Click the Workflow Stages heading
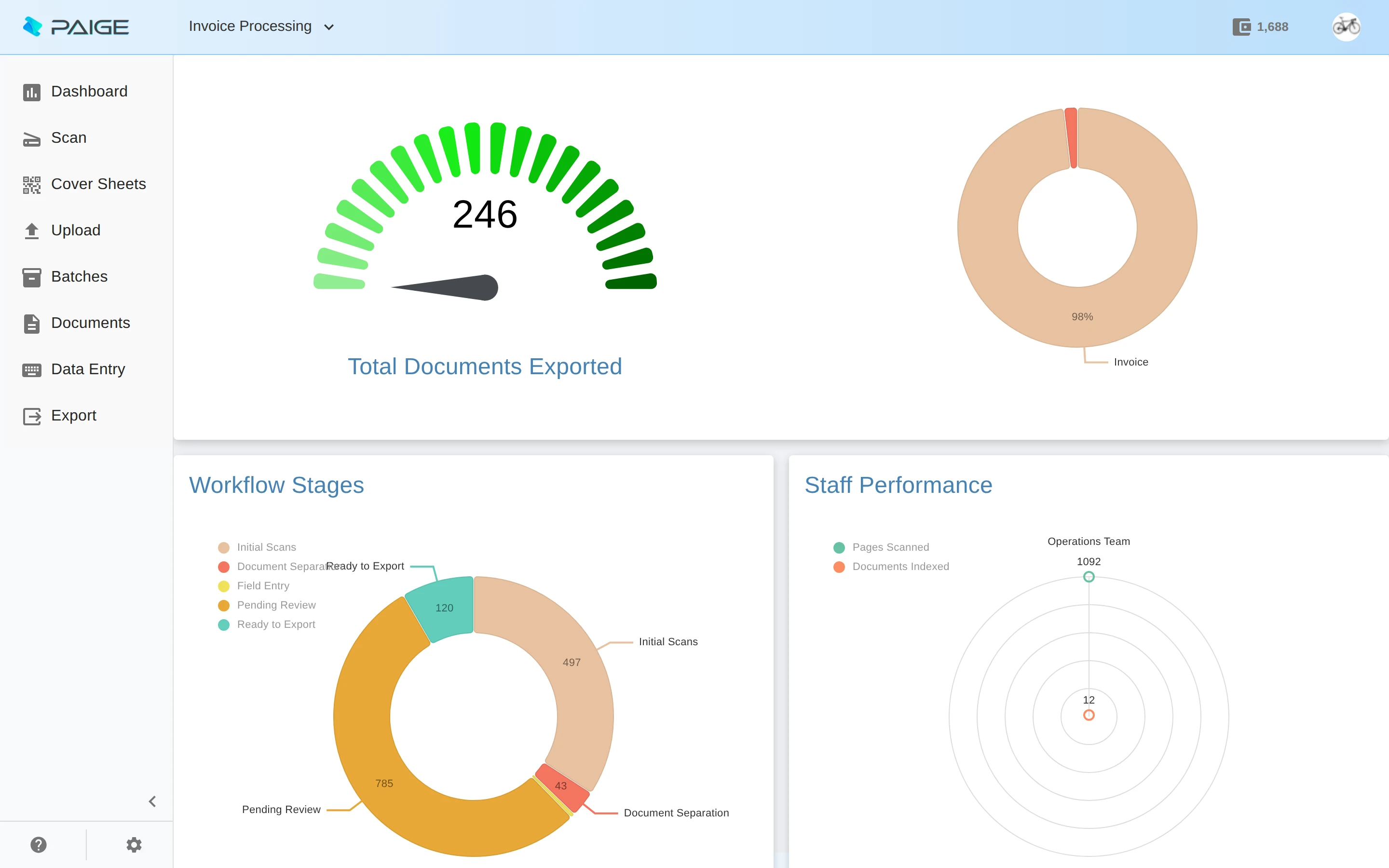1389x868 pixels. pyautogui.click(x=276, y=485)
